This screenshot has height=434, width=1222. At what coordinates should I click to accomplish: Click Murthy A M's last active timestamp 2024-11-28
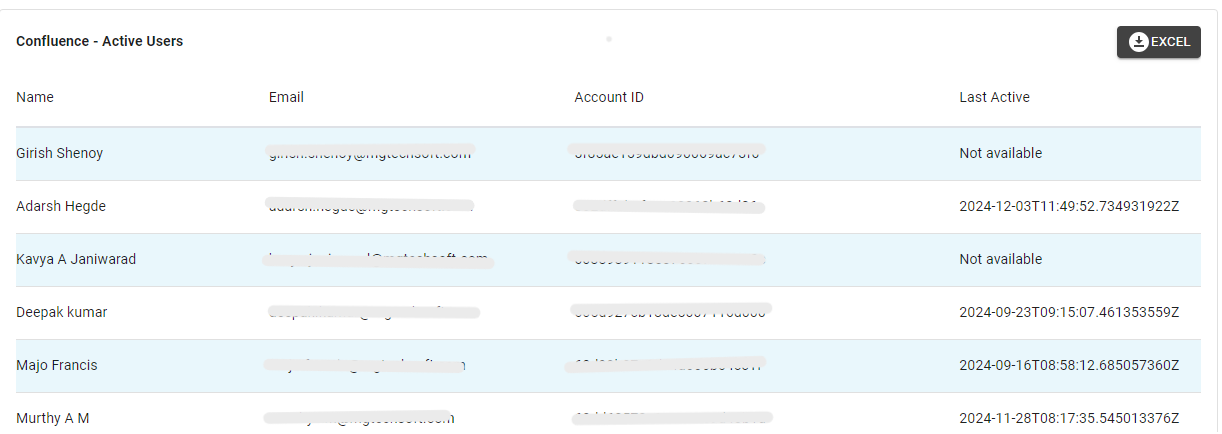[1069, 418]
